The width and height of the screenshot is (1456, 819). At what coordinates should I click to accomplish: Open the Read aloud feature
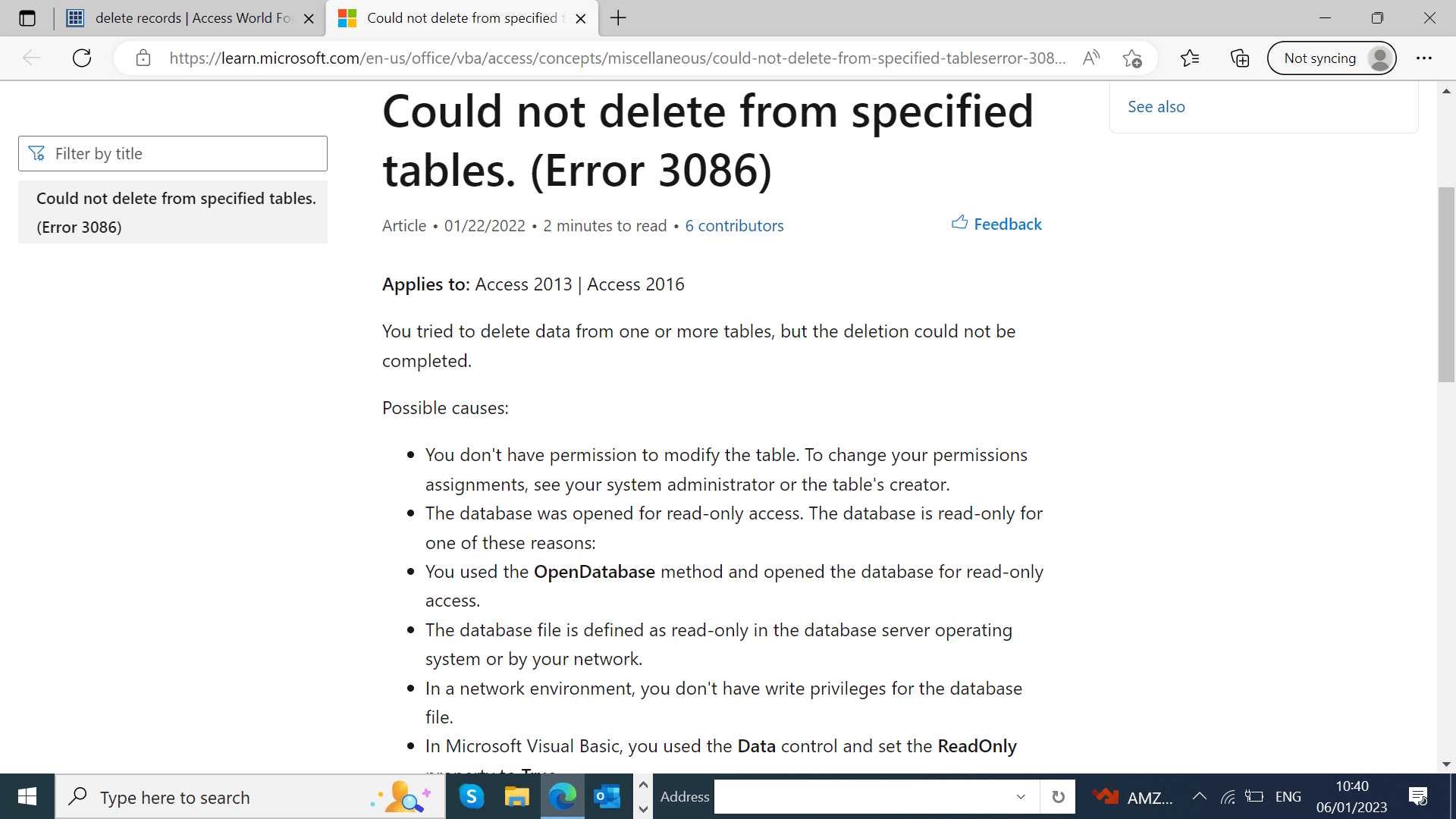tap(1091, 58)
